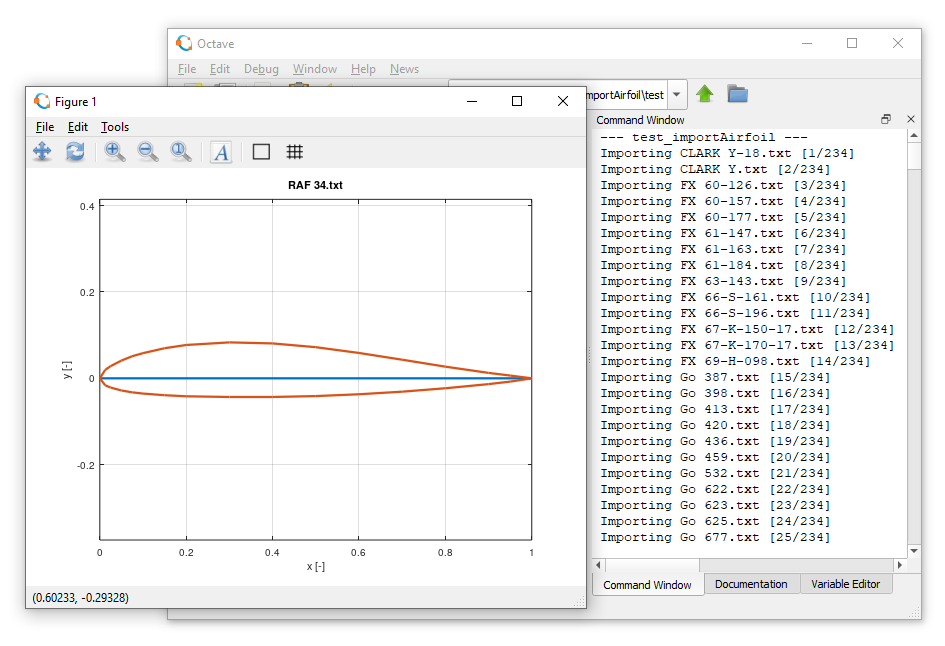Open Figure 1 File menu
945x646 pixels.
(45, 127)
